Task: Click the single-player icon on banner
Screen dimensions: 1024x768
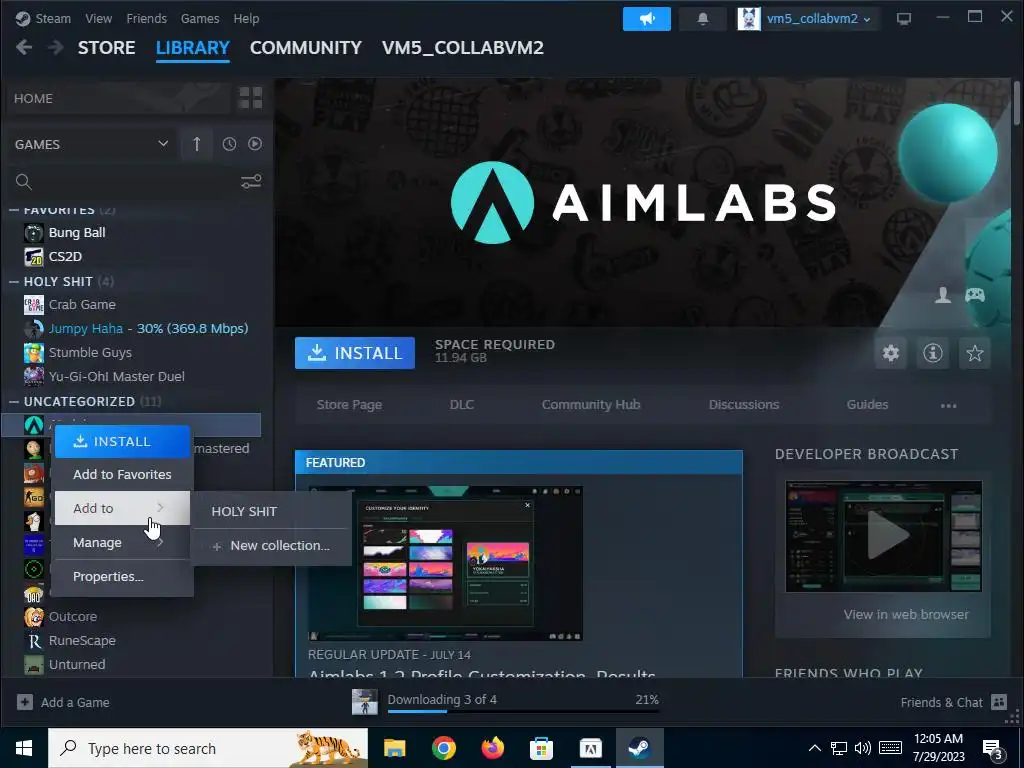Action: point(943,295)
